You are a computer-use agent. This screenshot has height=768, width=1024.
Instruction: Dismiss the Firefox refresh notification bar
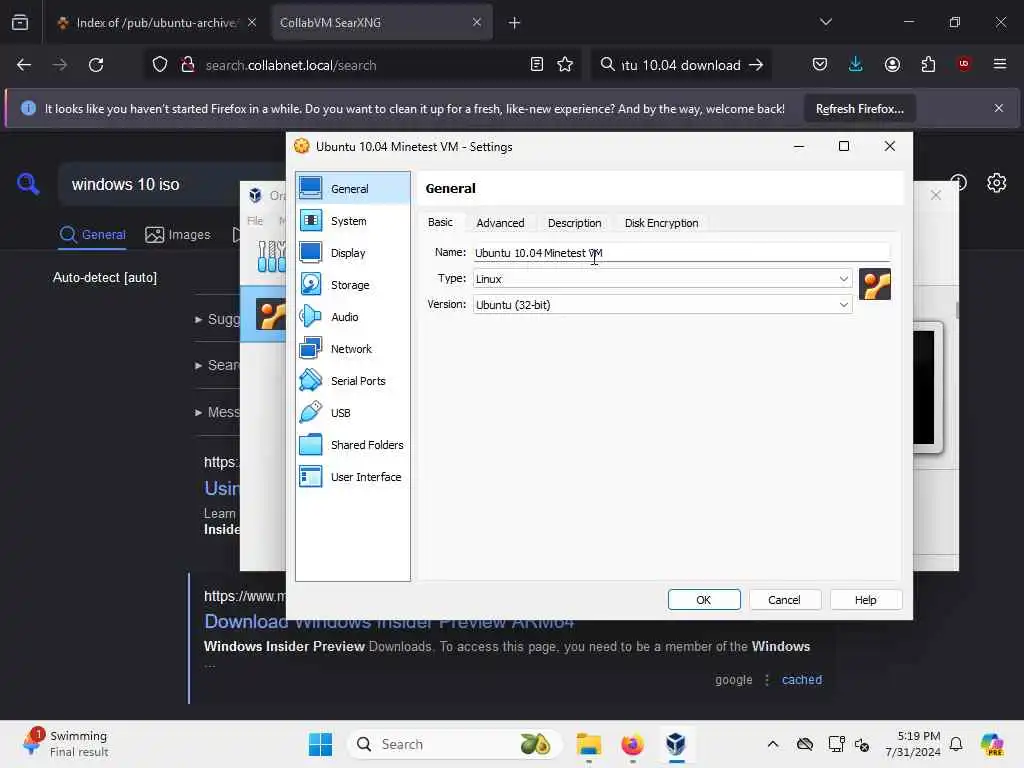point(999,108)
